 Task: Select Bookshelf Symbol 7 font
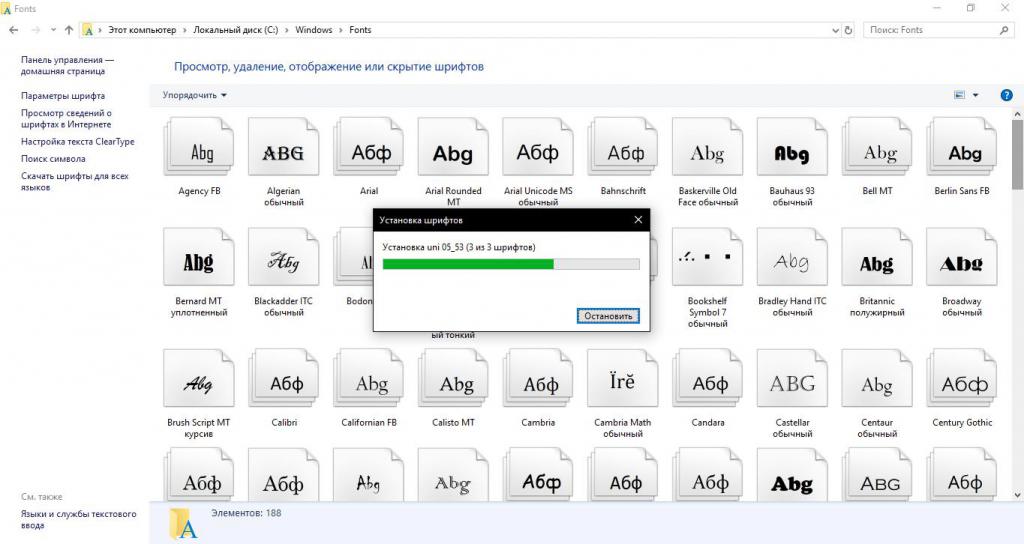click(707, 257)
